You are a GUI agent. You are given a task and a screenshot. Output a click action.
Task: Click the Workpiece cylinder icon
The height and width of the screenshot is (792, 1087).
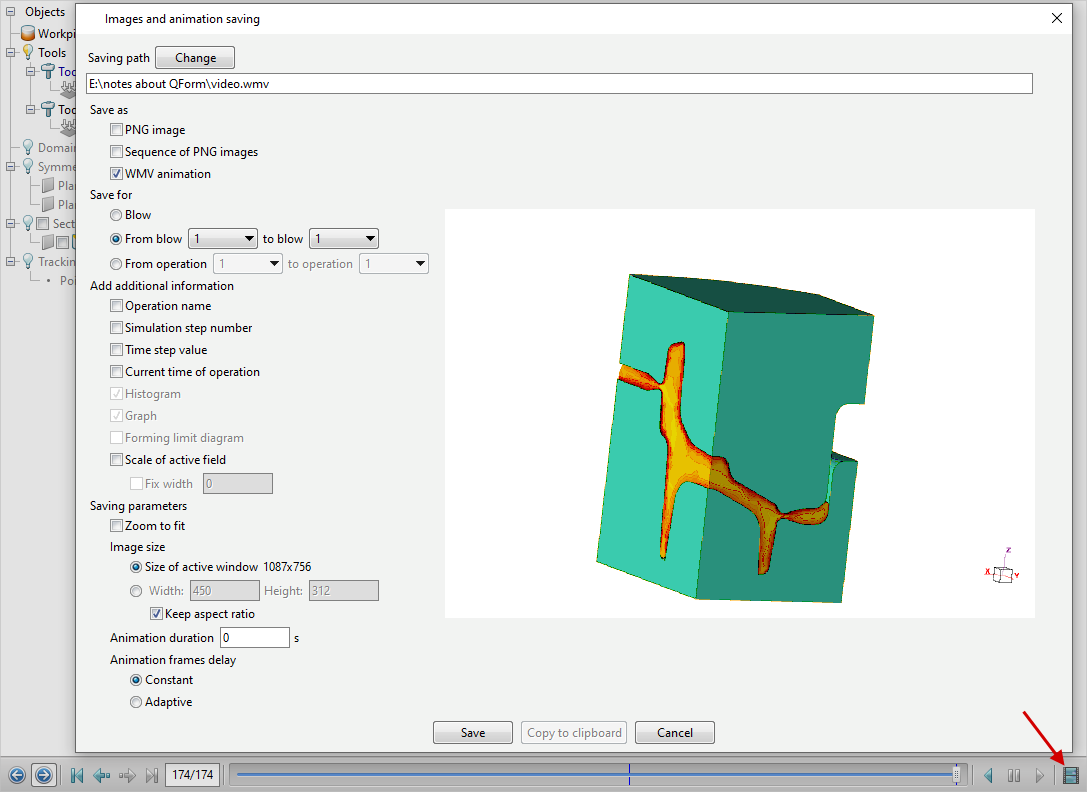click(28, 34)
